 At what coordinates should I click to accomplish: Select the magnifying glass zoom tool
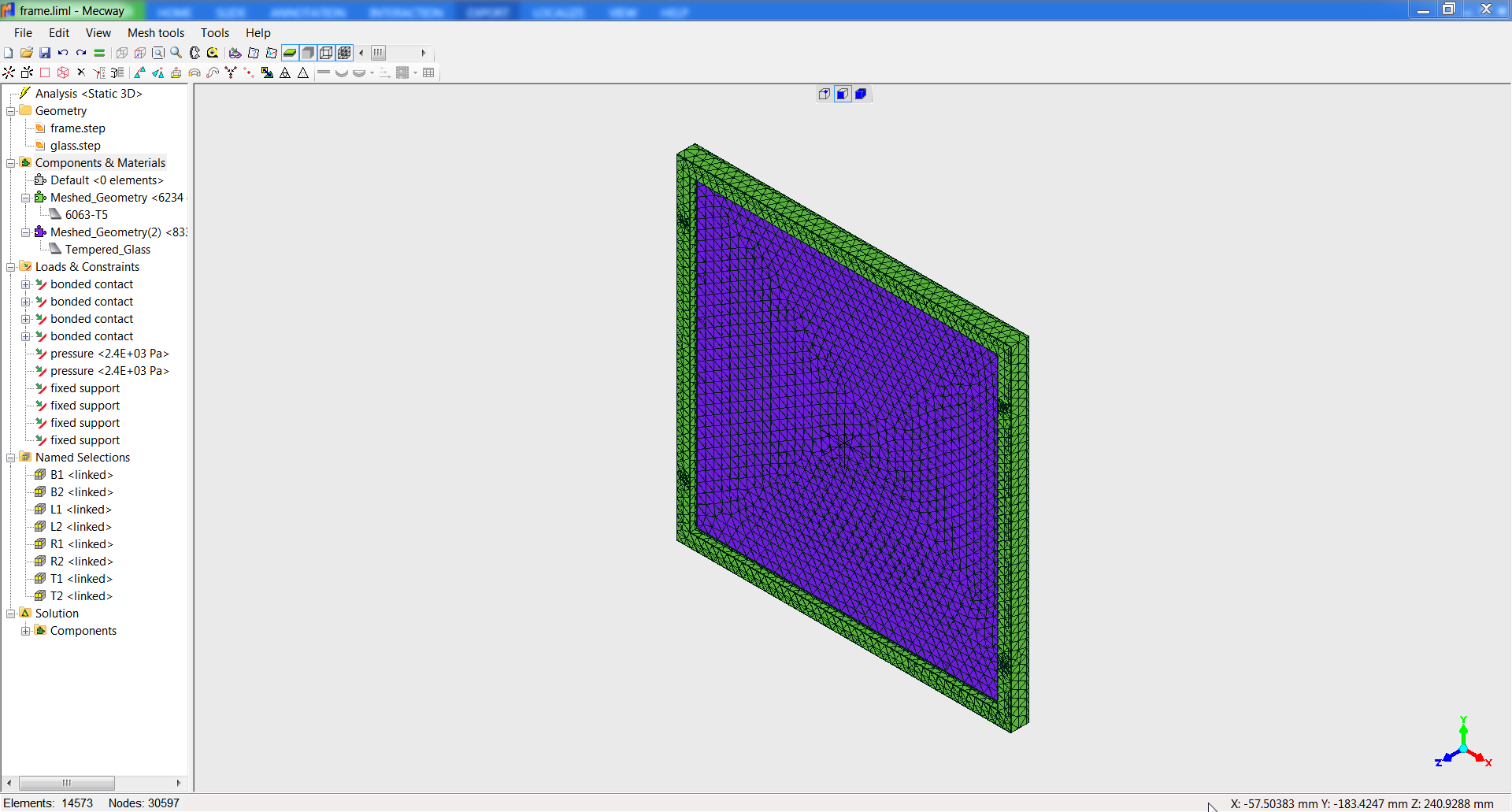[176, 53]
